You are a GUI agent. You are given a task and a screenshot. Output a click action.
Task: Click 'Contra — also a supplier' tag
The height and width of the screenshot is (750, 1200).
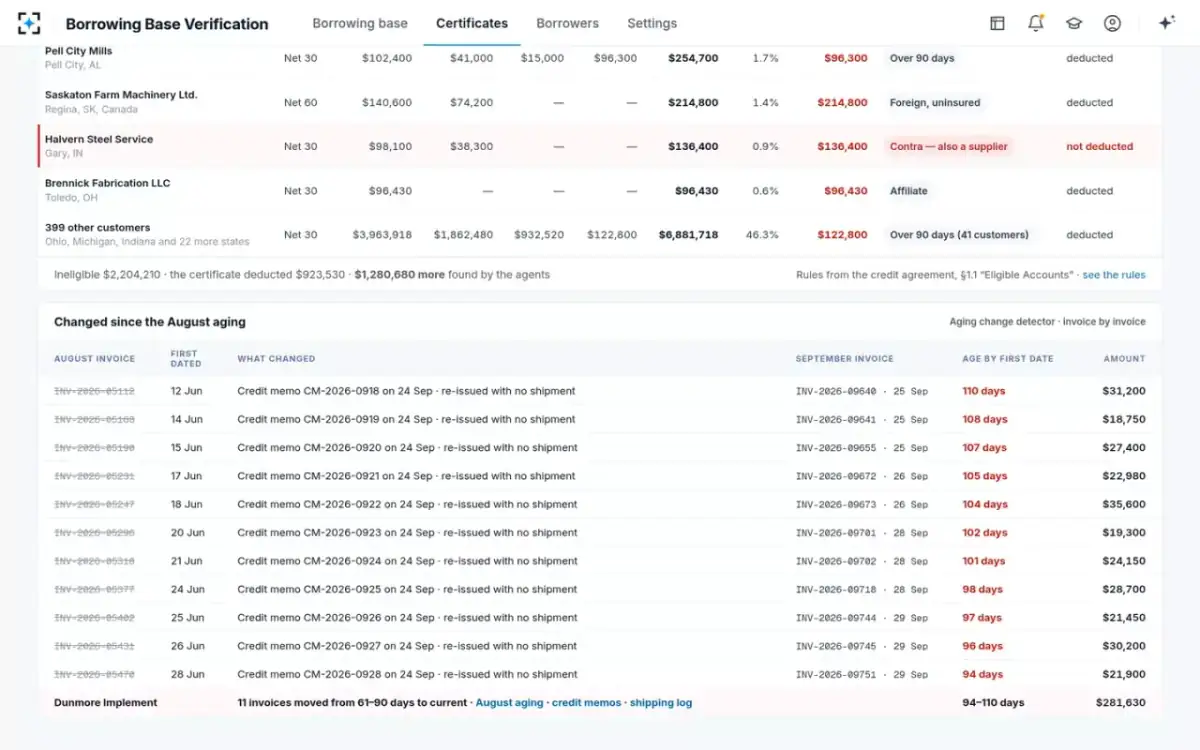point(949,146)
